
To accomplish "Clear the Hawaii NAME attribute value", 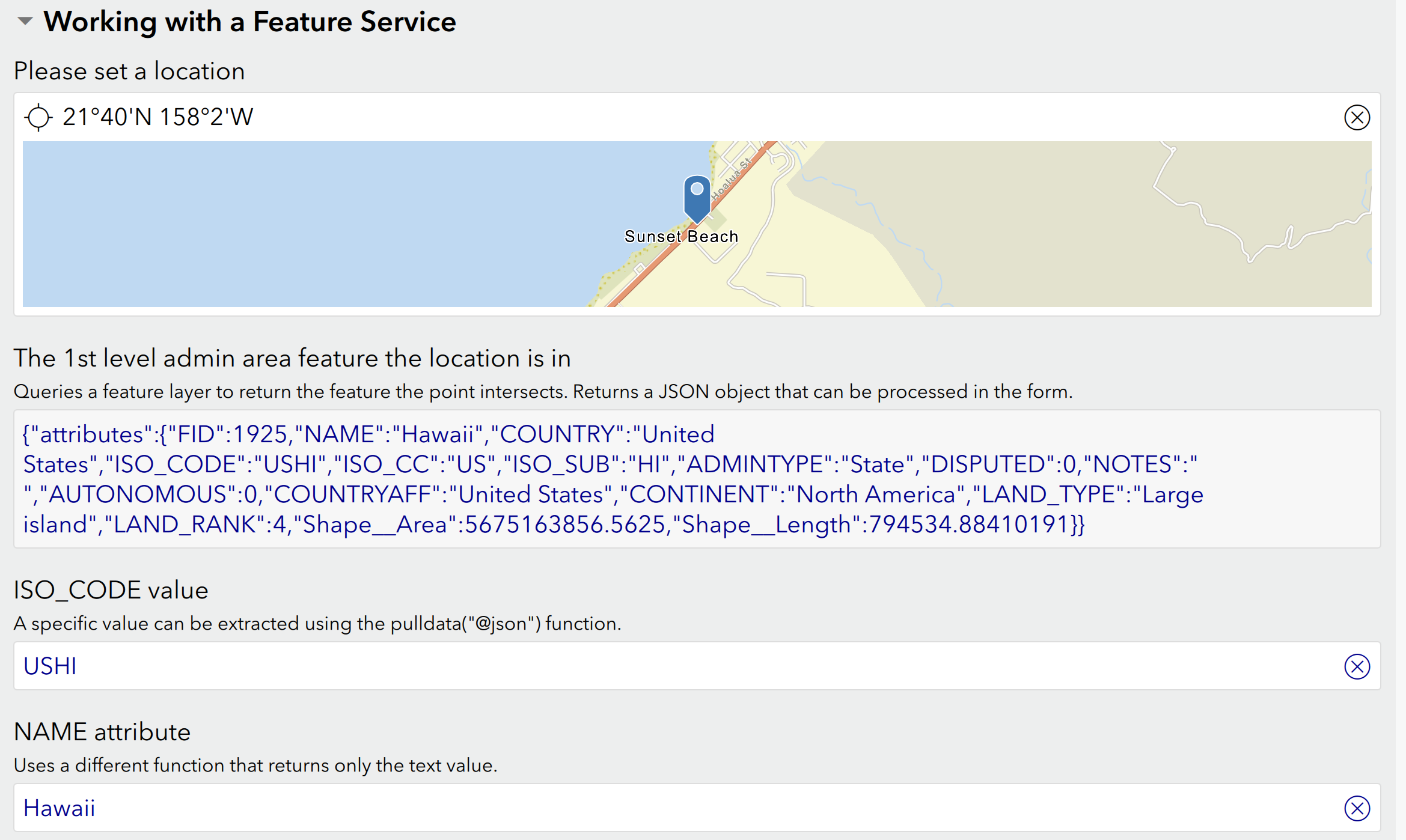I will coord(1356,808).
